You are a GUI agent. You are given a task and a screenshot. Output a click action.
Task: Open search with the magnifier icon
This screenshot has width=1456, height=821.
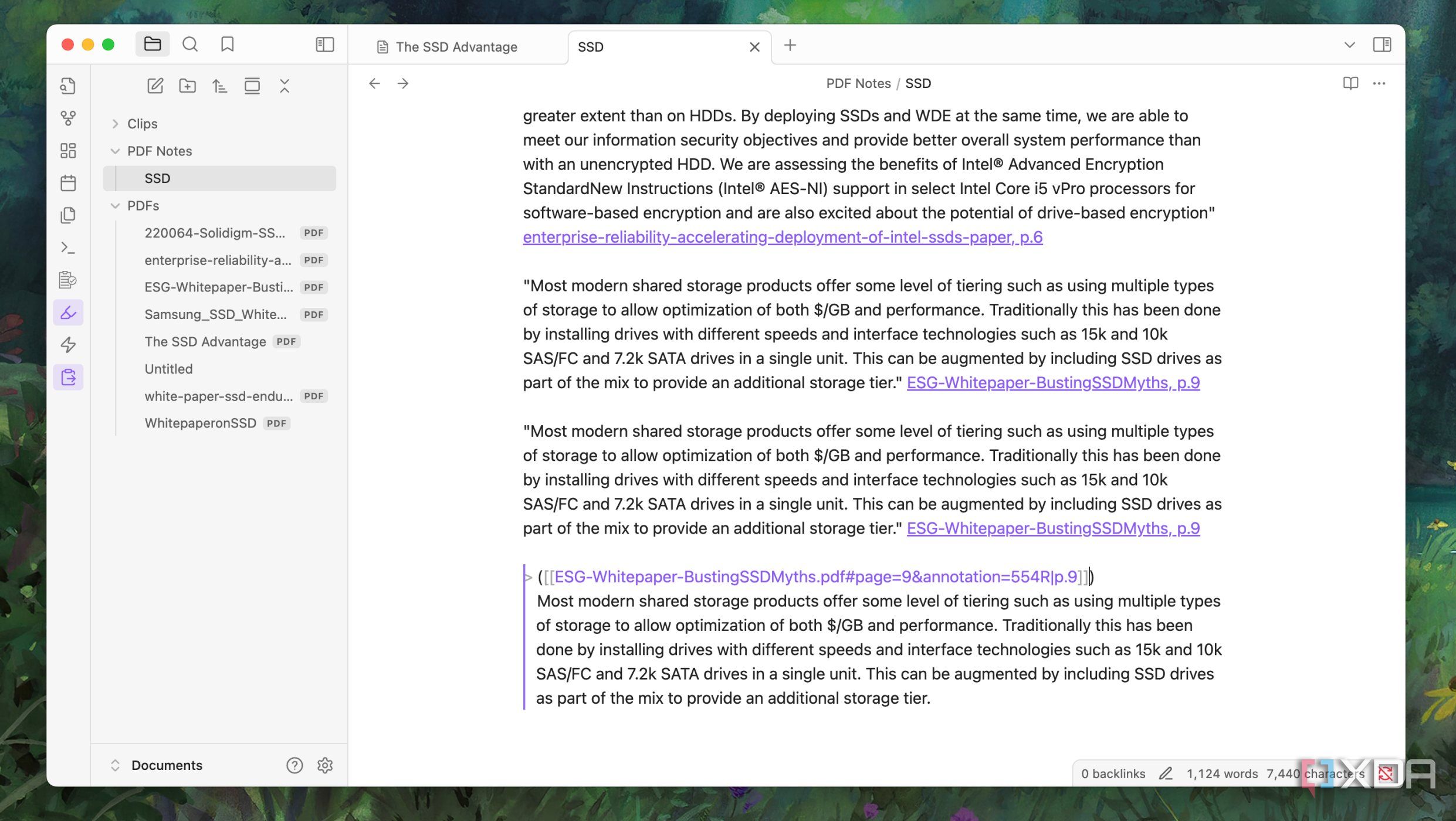(190, 44)
